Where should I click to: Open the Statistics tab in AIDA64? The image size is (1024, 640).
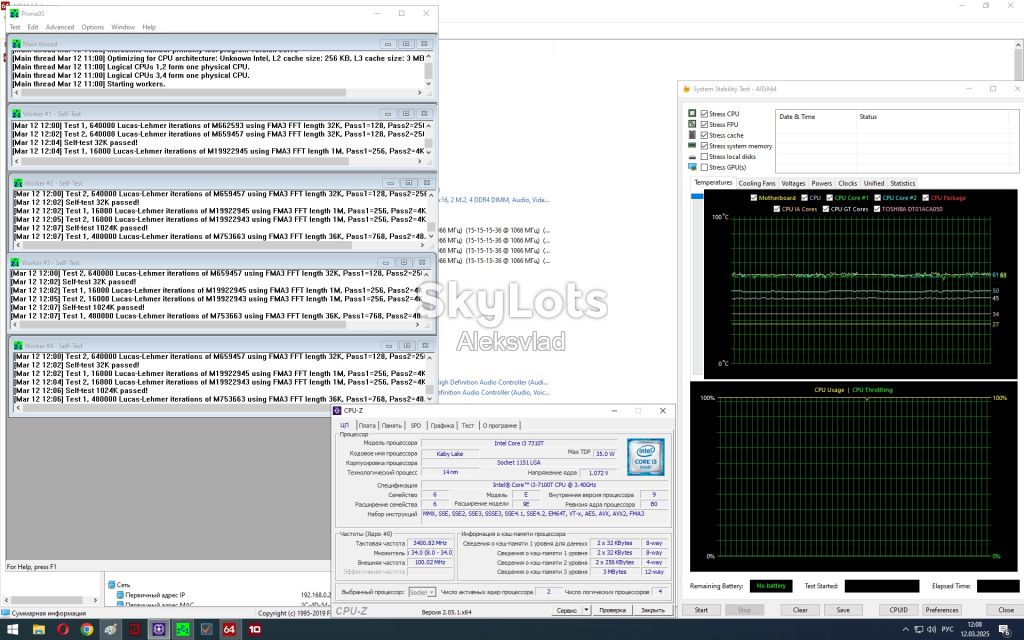click(x=903, y=184)
